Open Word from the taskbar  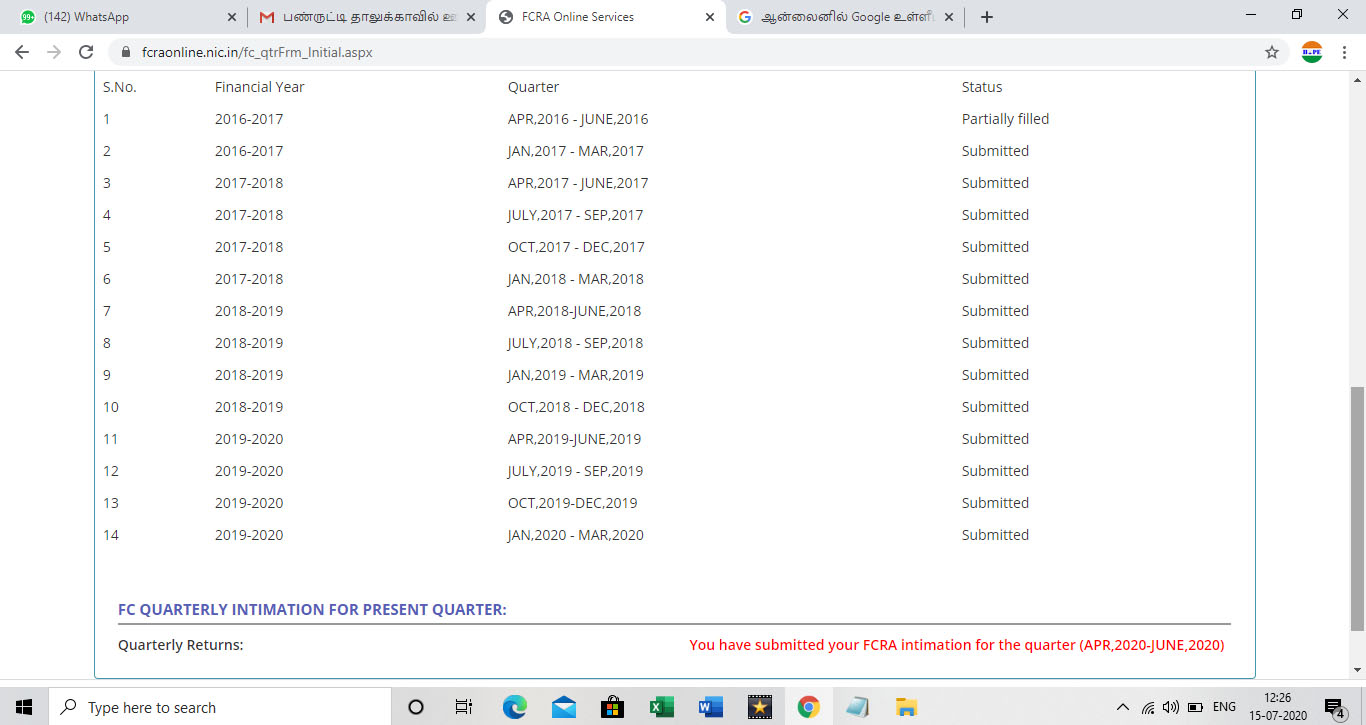710,707
